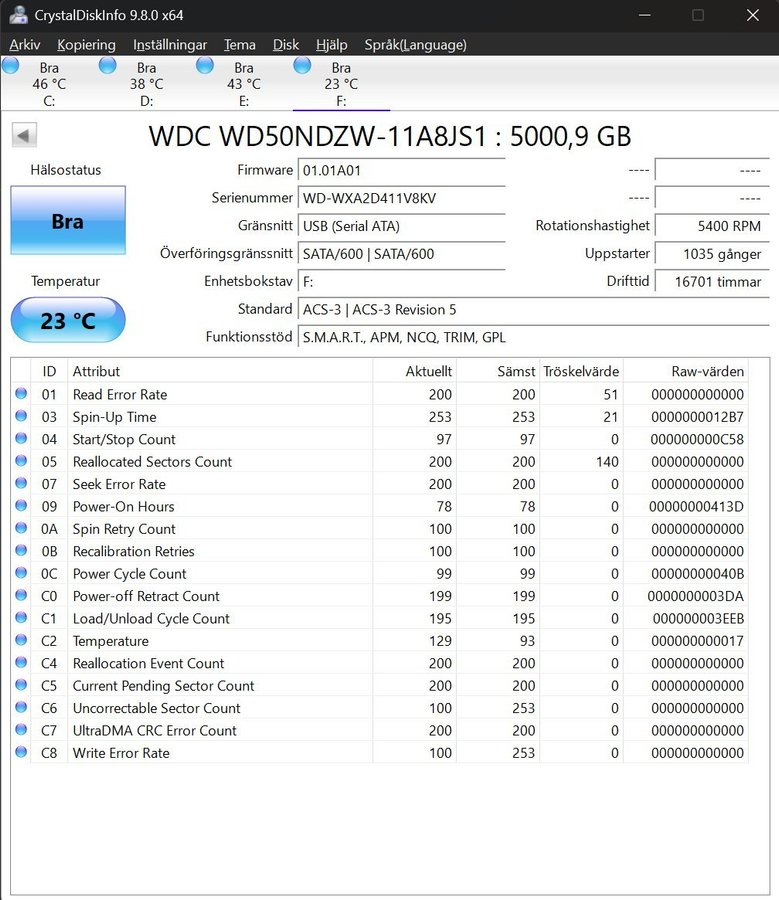779x900 pixels.
Task: Switch to drive C: at 46 °C
Action: 49,84
